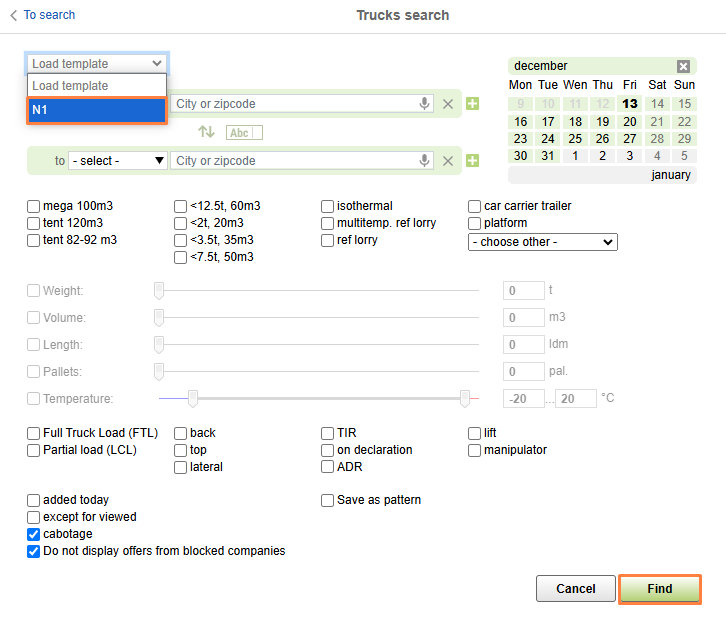Pick December 20 in the calendar
The width and height of the screenshot is (726, 619).
629,122
